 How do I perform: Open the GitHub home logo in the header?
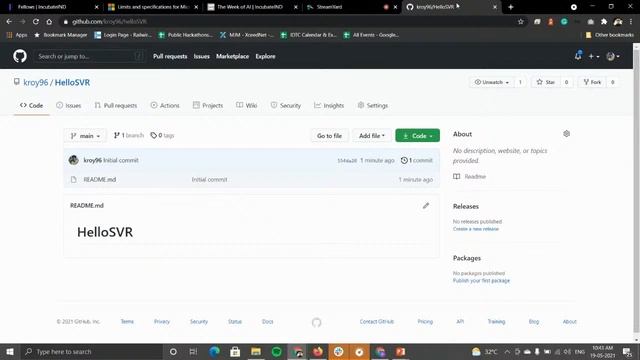(20, 56)
